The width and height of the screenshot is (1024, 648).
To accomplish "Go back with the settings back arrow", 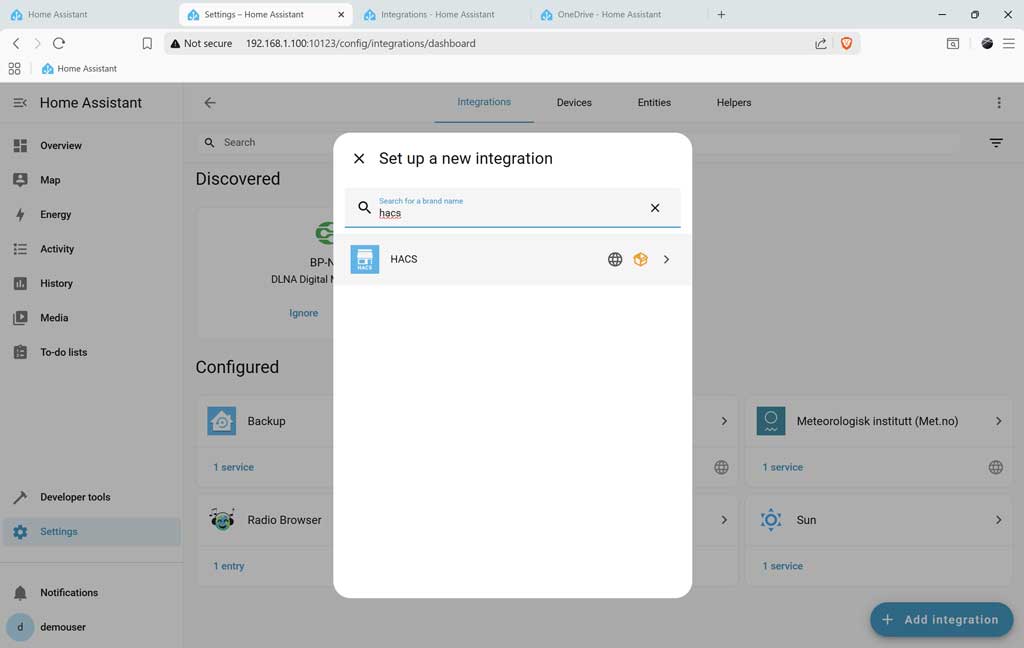I will click(210, 103).
